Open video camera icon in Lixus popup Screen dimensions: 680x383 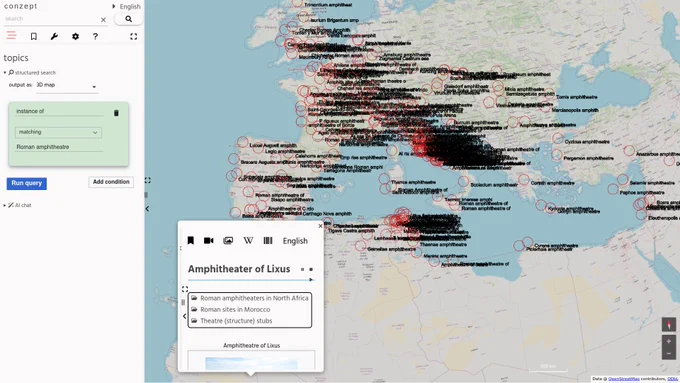(x=209, y=240)
